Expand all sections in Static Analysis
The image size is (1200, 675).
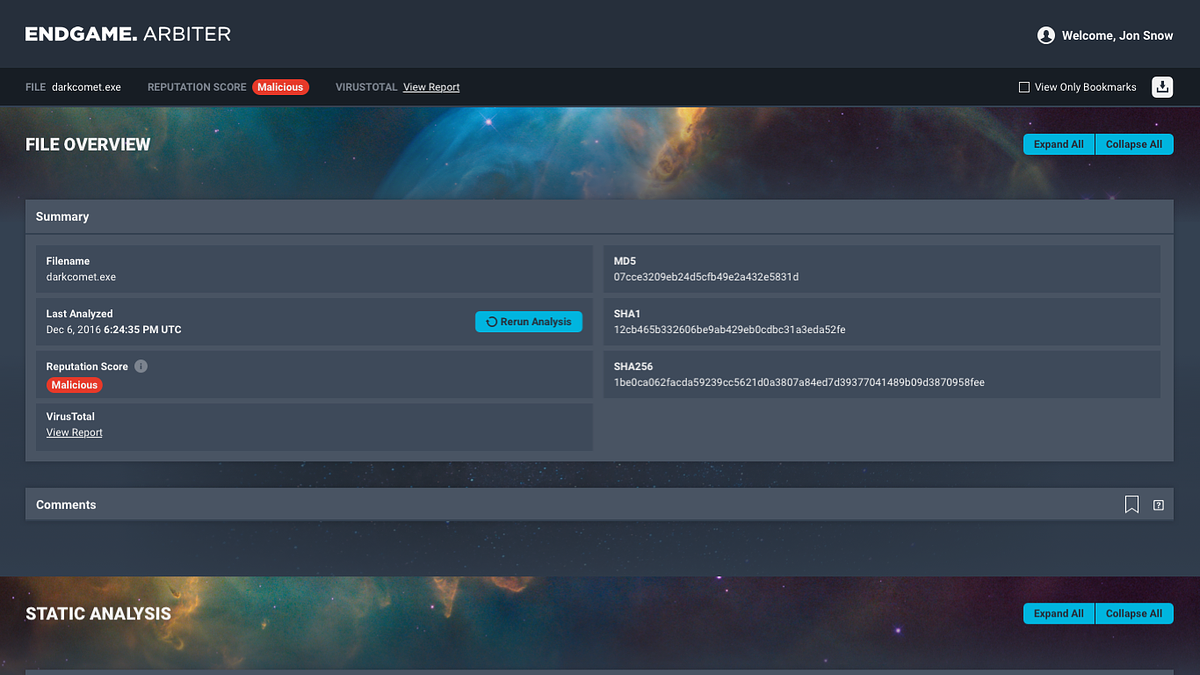tap(1058, 613)
